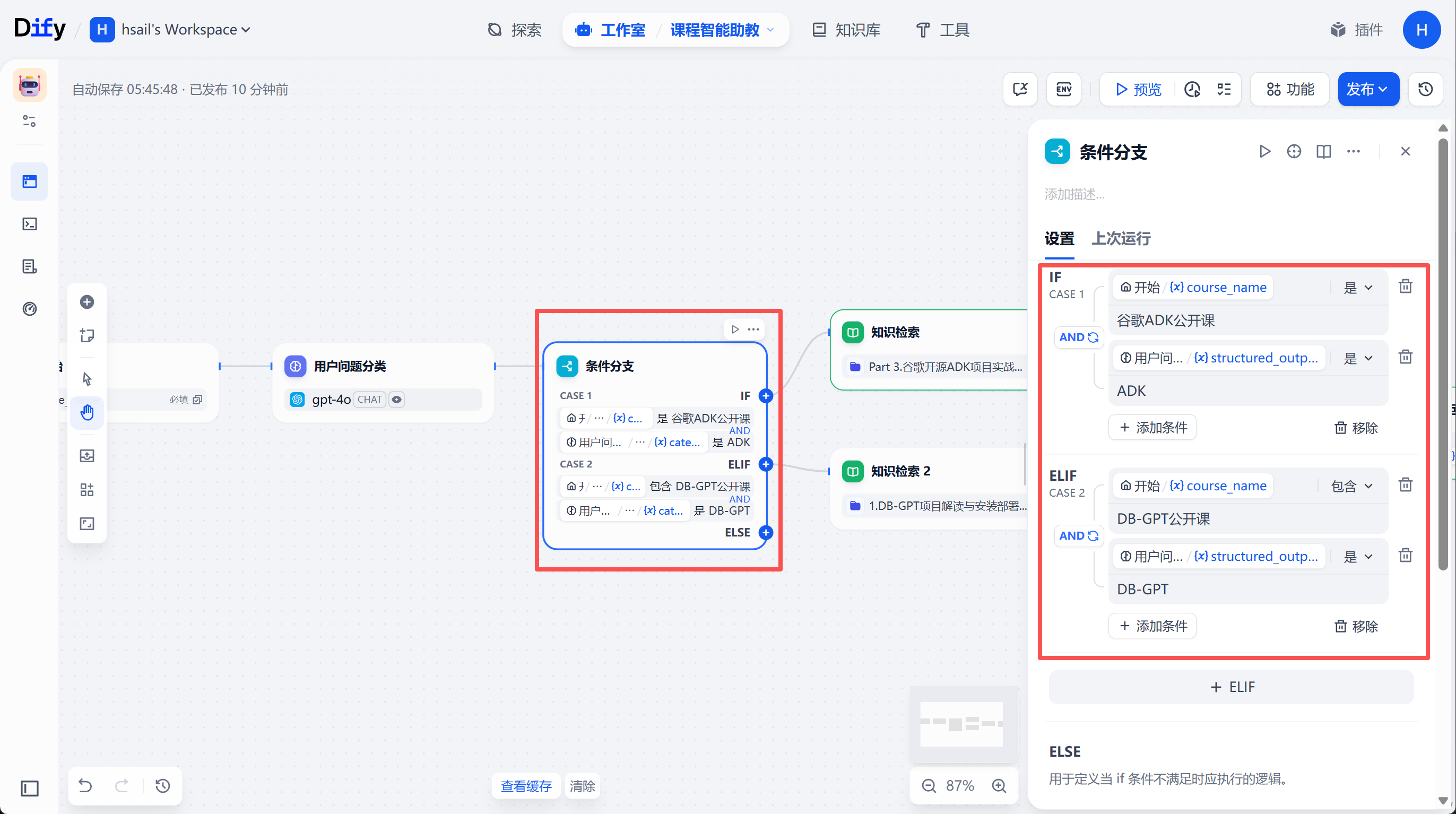
Task: Open the user avatar H menu
Action: point(1422,29)
